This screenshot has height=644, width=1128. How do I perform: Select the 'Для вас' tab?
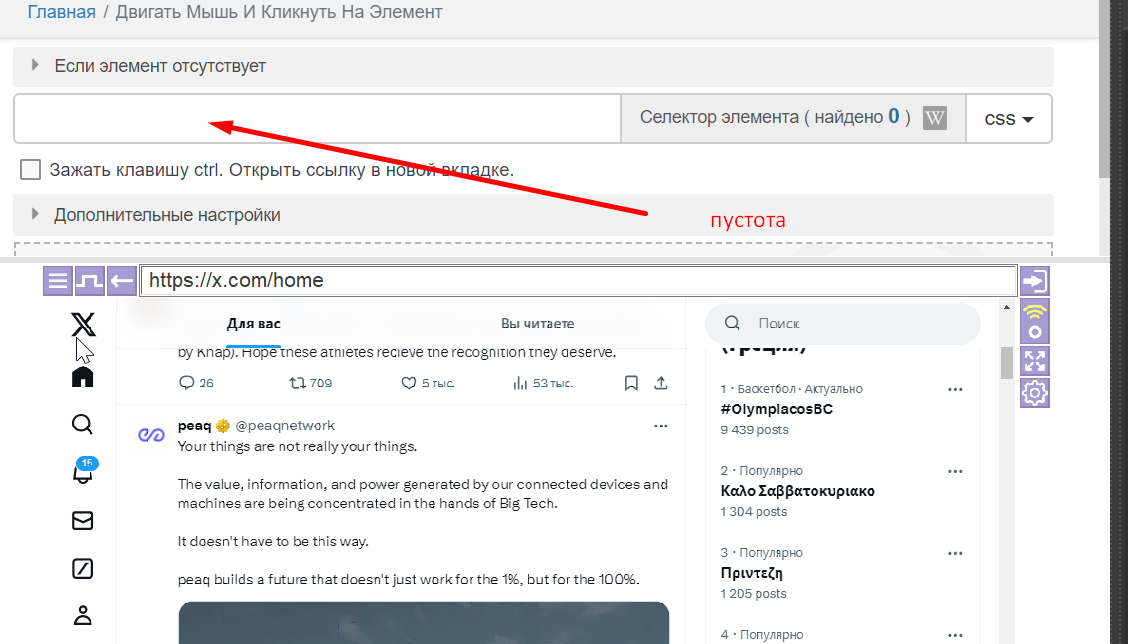point(253,324)
